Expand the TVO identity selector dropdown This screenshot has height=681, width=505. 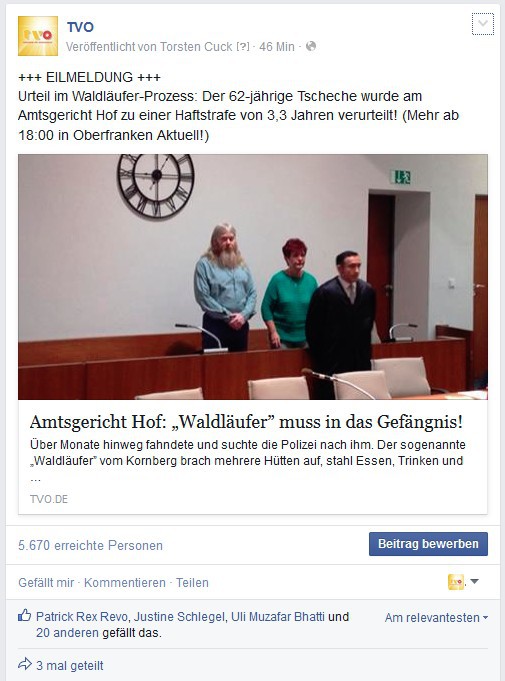point(463,582)
